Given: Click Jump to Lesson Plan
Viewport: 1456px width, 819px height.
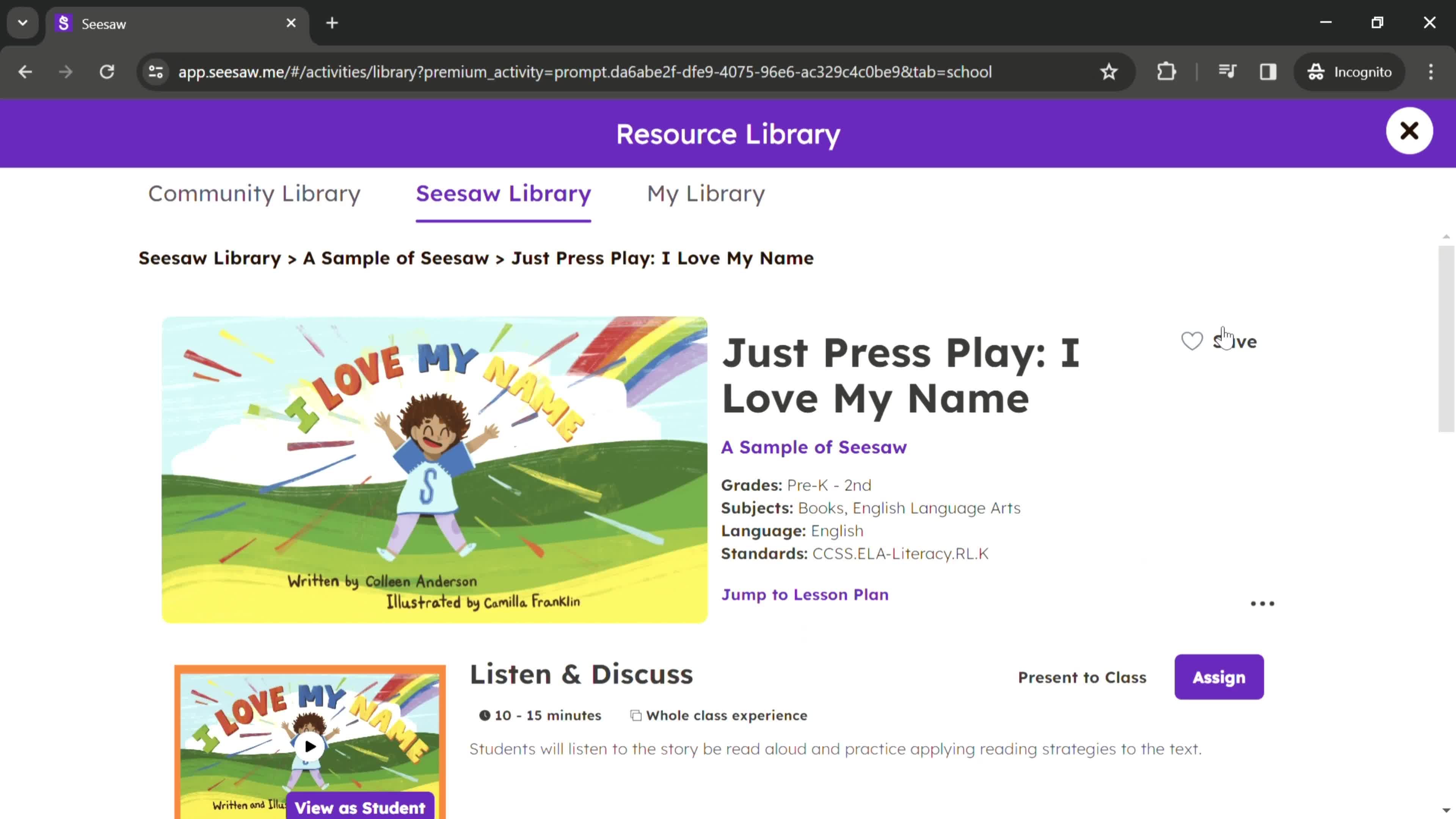Looking at the screenshot, I should coord(804,595).
